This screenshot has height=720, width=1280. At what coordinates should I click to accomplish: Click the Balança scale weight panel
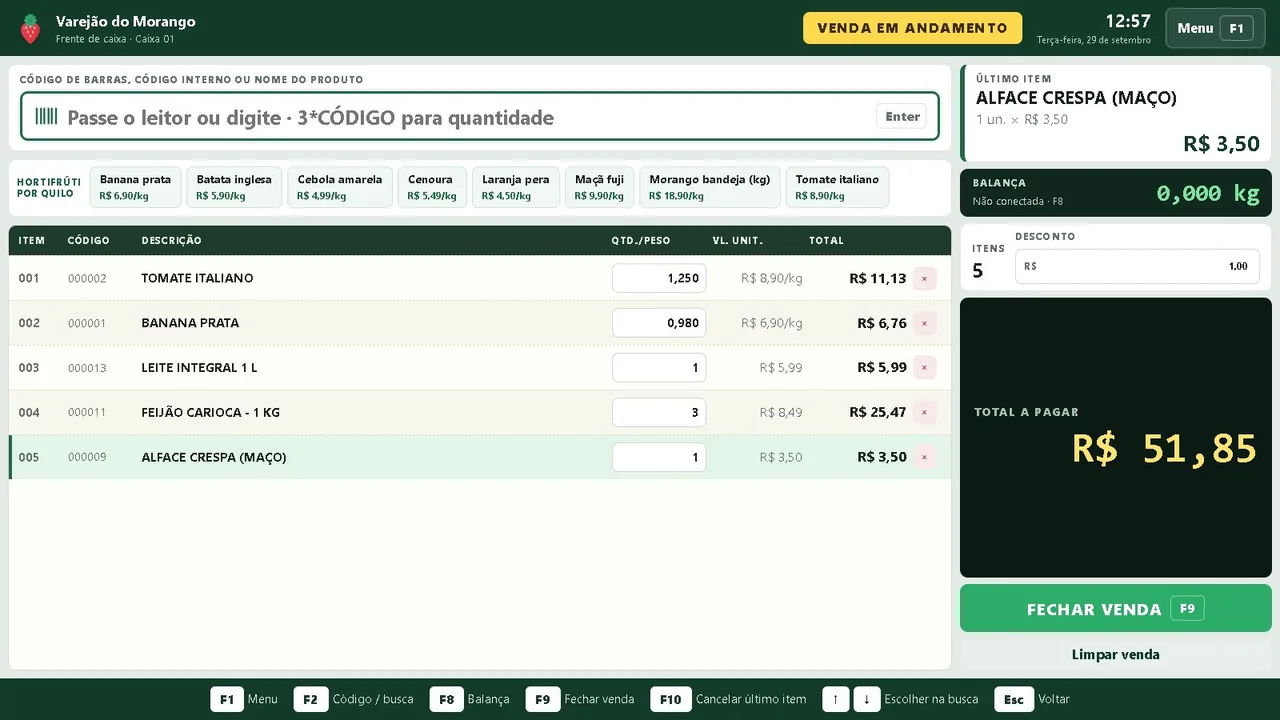[x=1116, y=193]
